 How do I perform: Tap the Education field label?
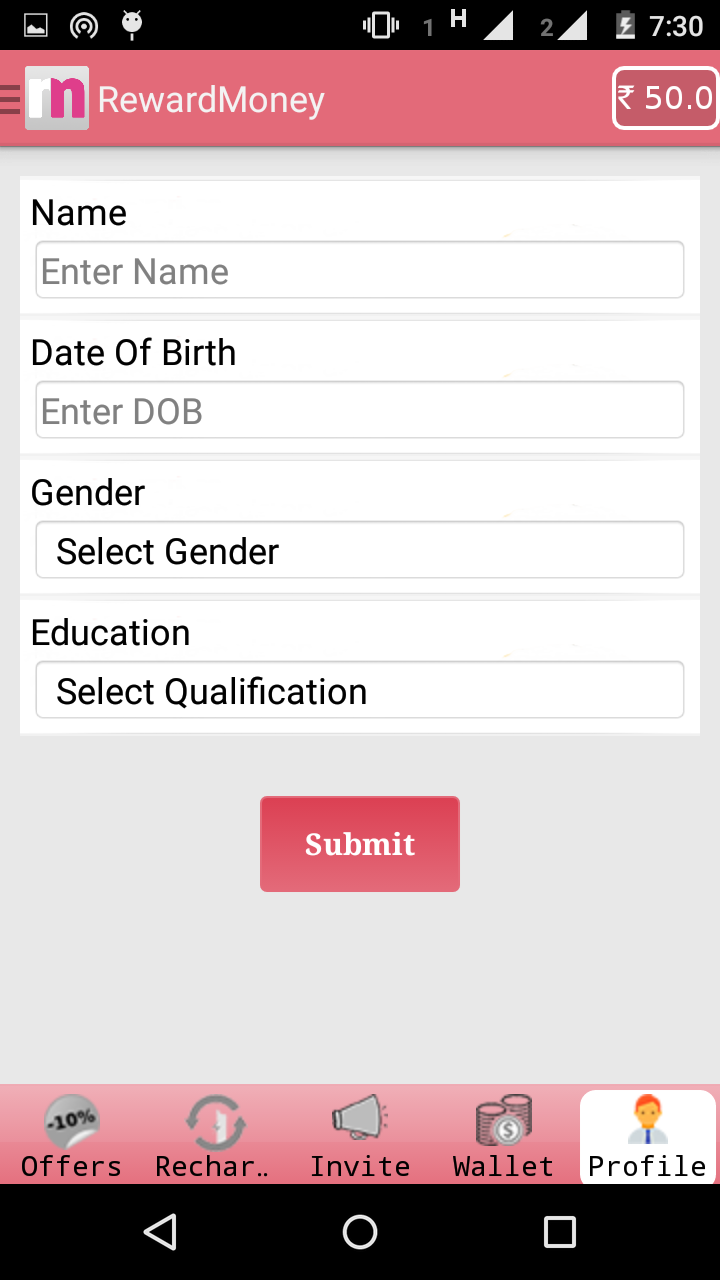coord(110,632)
